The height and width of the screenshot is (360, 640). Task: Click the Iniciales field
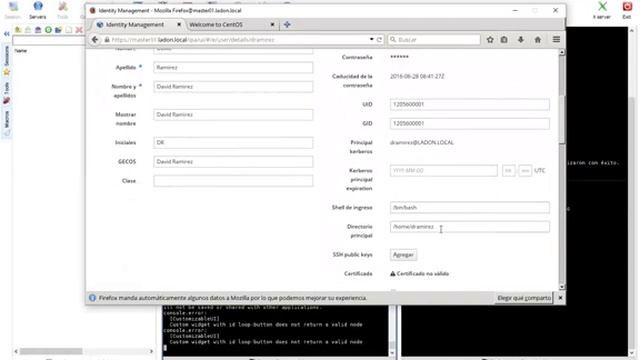233,142
